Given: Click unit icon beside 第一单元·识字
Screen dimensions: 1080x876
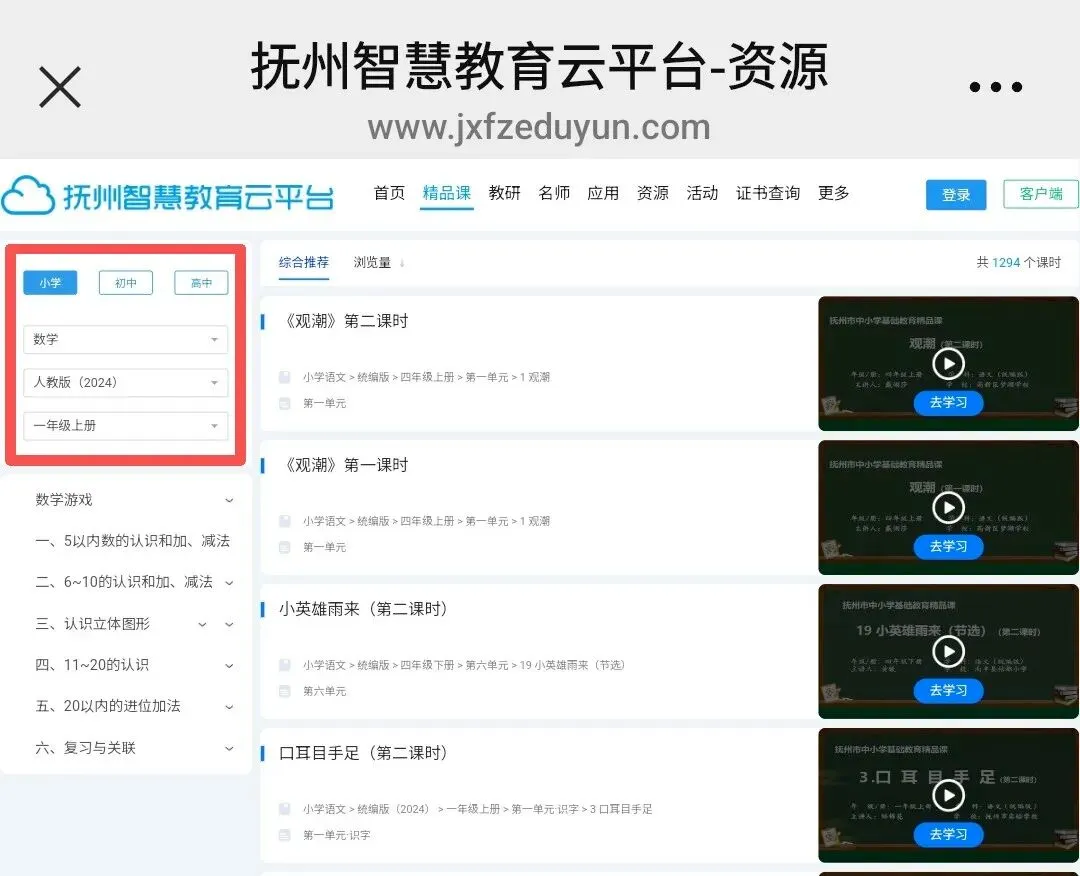Looking at the screenshot, I should pos(284,835).
